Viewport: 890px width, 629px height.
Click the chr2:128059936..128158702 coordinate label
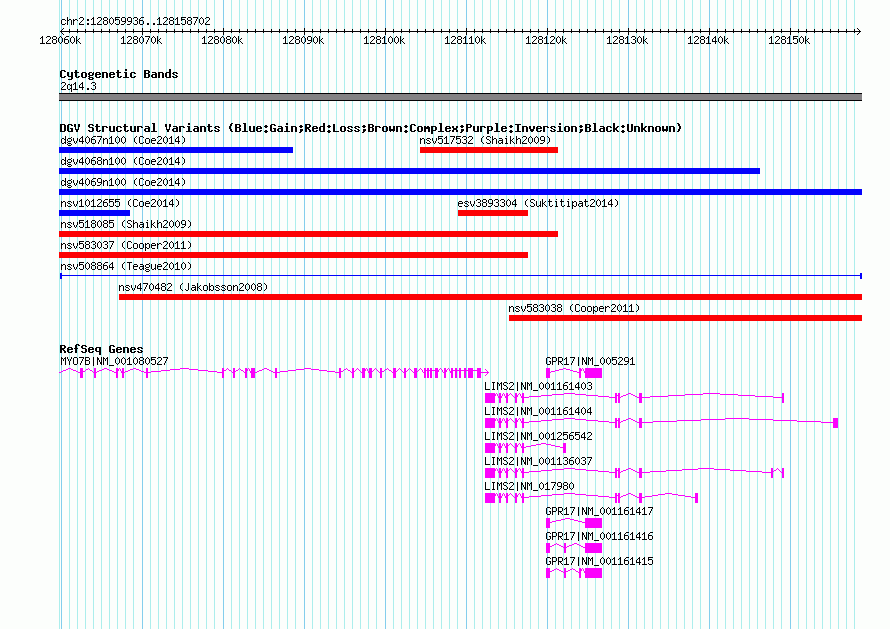135,22
